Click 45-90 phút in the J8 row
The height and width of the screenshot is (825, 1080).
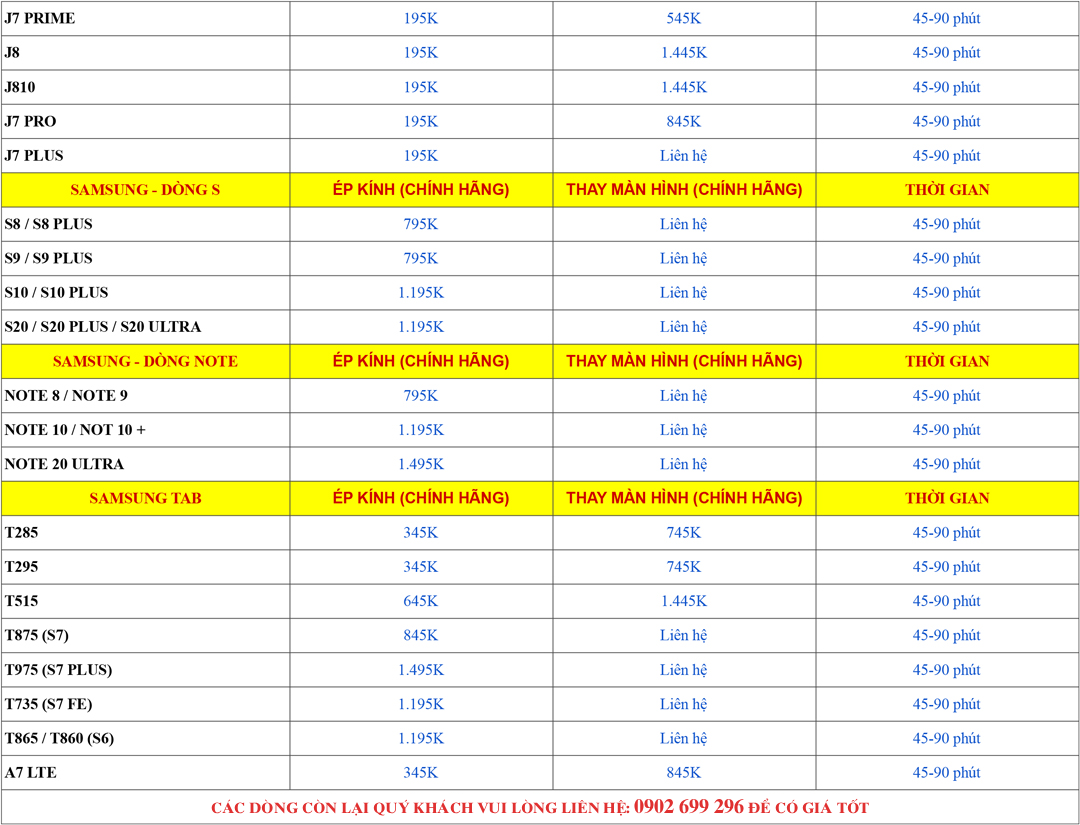[946, 53]
